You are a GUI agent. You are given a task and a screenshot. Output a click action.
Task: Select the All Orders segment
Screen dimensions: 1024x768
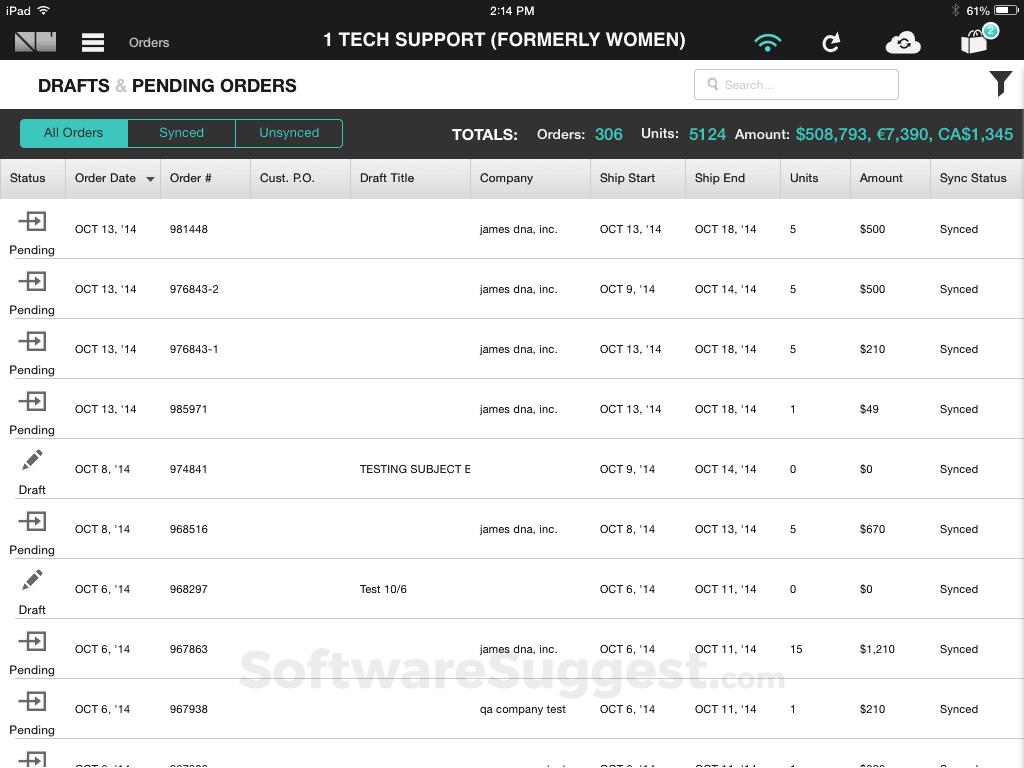coord(74,133)
